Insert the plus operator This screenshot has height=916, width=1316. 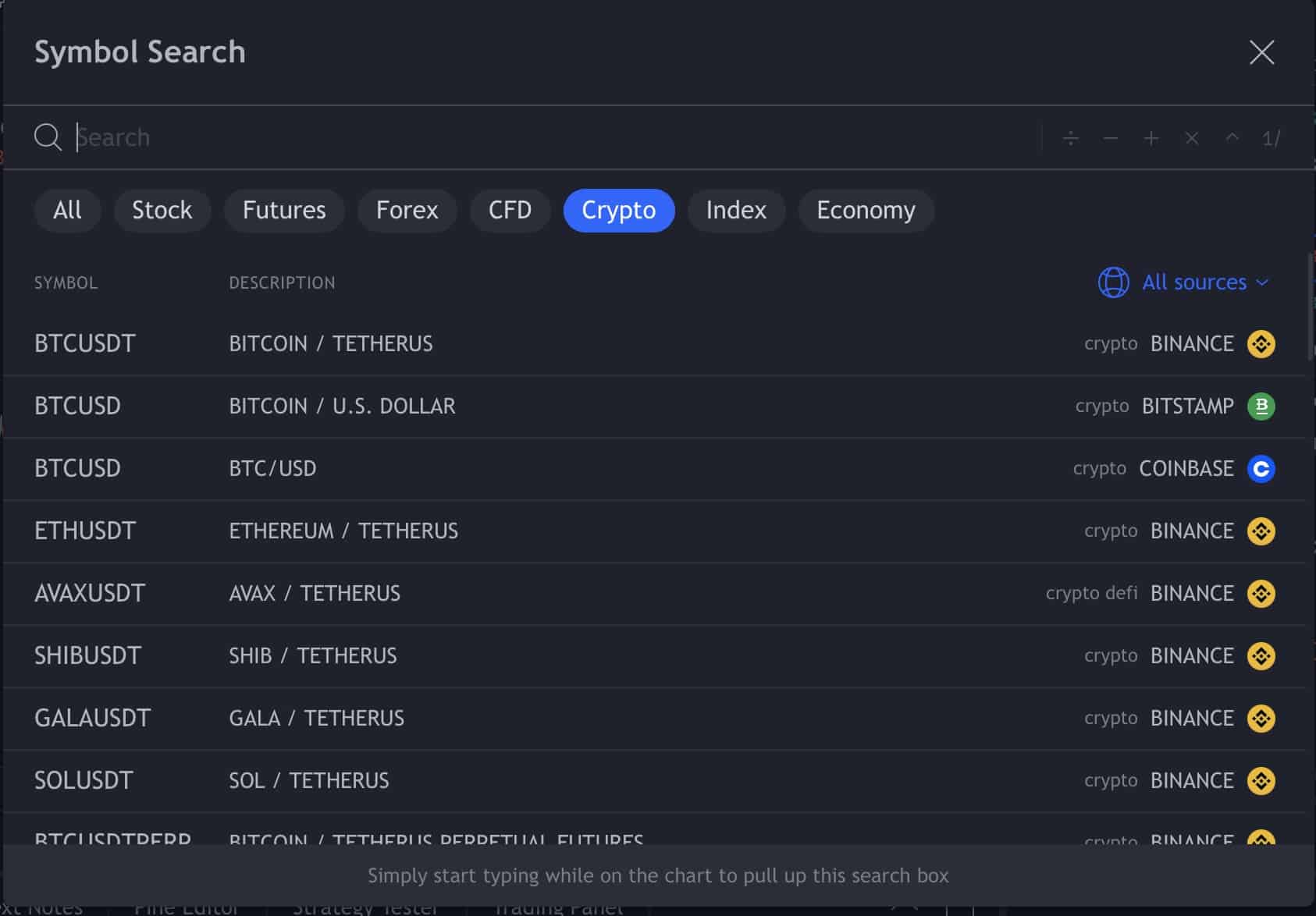(1151, 138)
